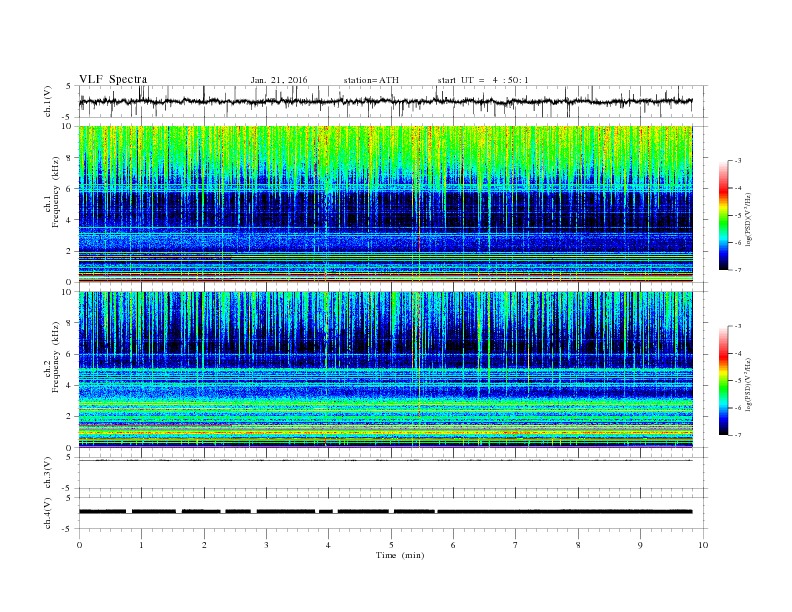792x612 pixels.
Task: Click the "VLF Spectra" title text
Action: [113, 79]
